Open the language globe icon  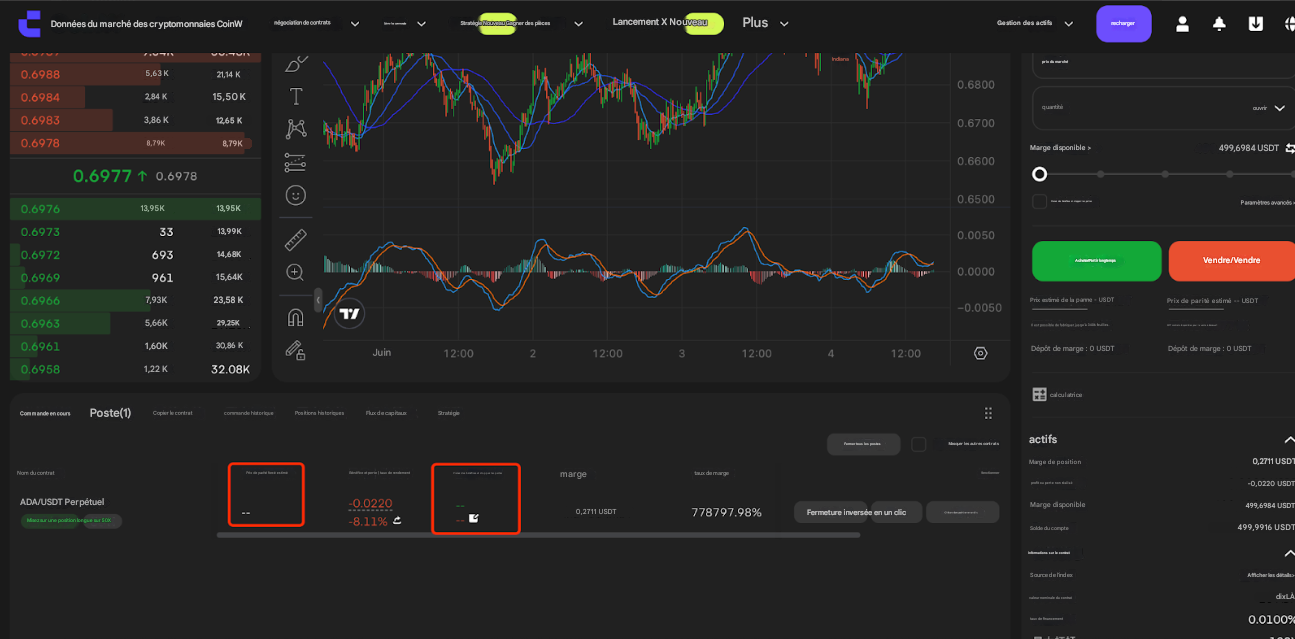[x=1290, y=23]
